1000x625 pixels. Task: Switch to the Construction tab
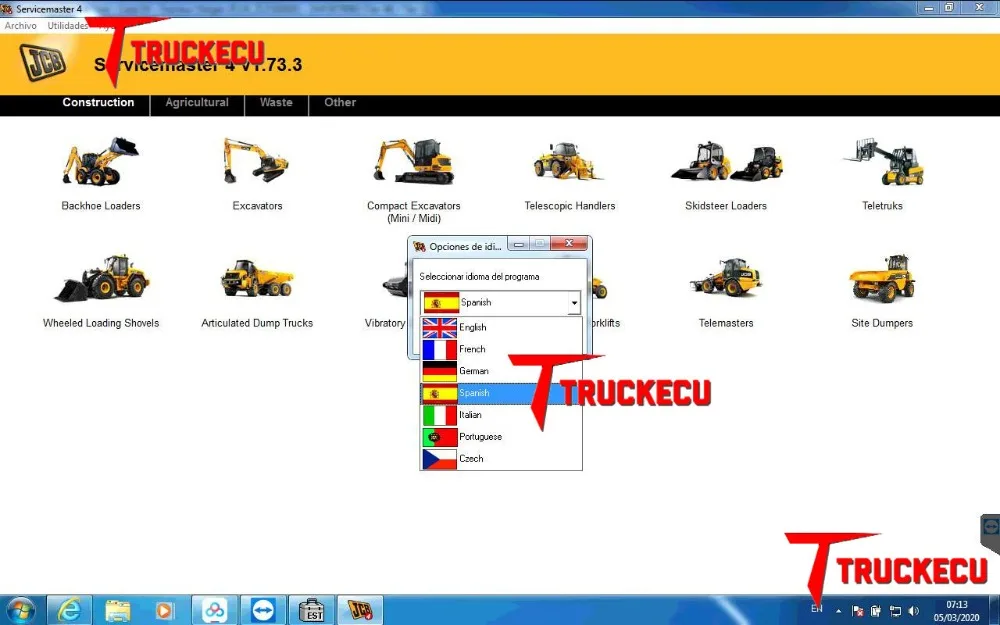point(98,103)
